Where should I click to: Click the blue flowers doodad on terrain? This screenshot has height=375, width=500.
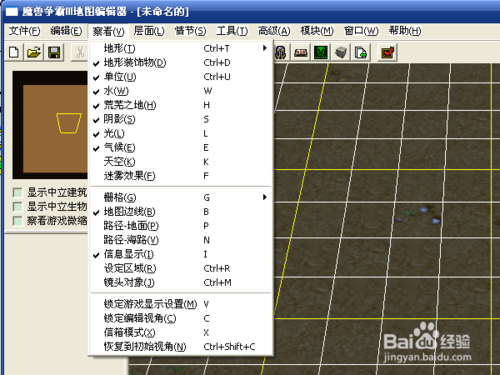click(419, 215)
